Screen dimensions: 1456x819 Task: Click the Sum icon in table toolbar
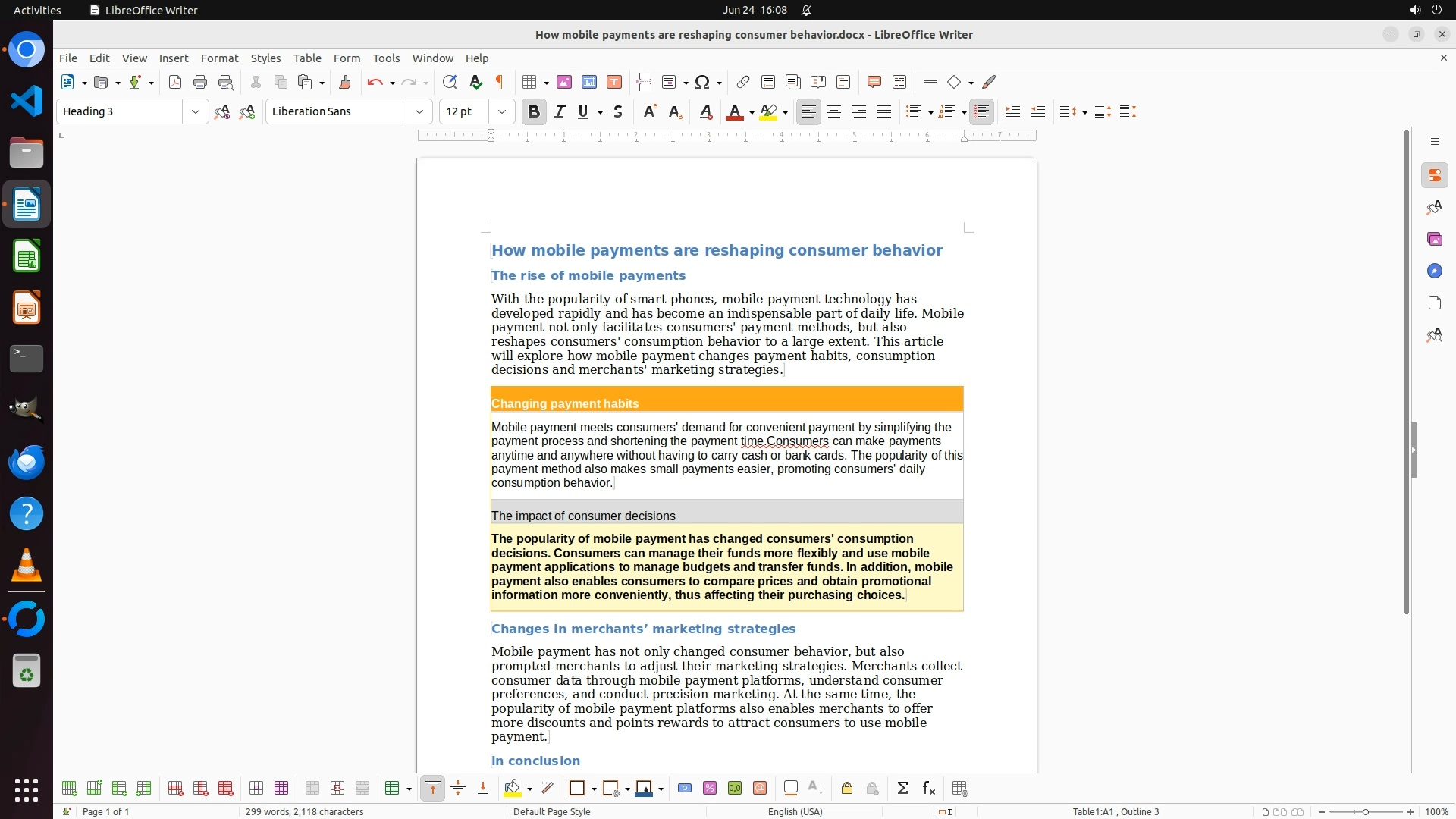(902, 789)
